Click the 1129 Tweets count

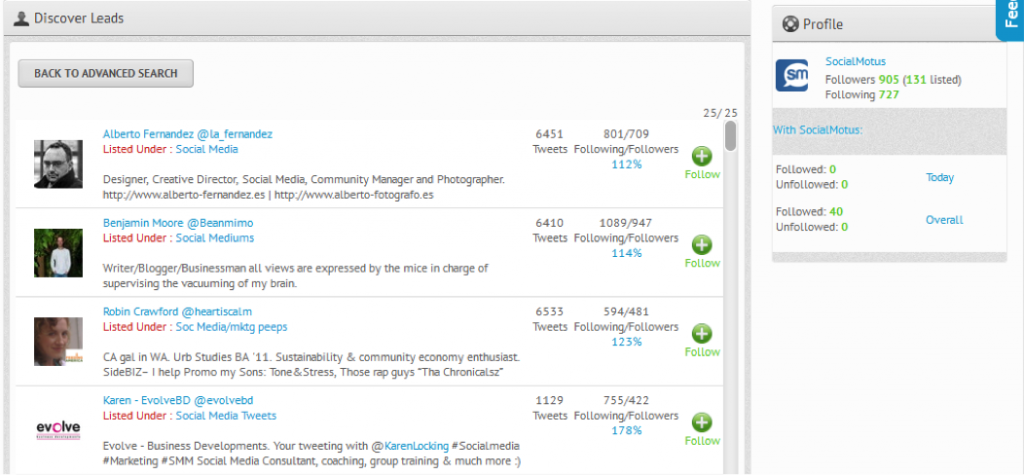(x=549, y=401)
